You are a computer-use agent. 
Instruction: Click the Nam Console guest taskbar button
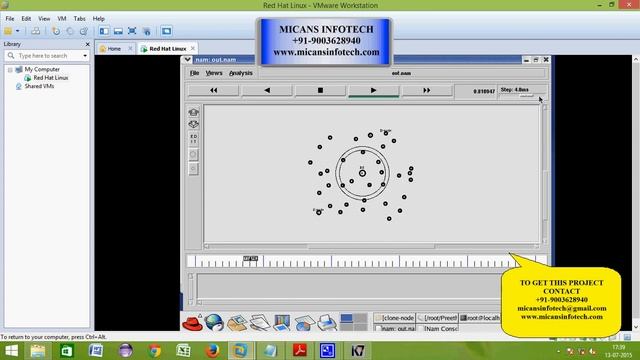437,328
